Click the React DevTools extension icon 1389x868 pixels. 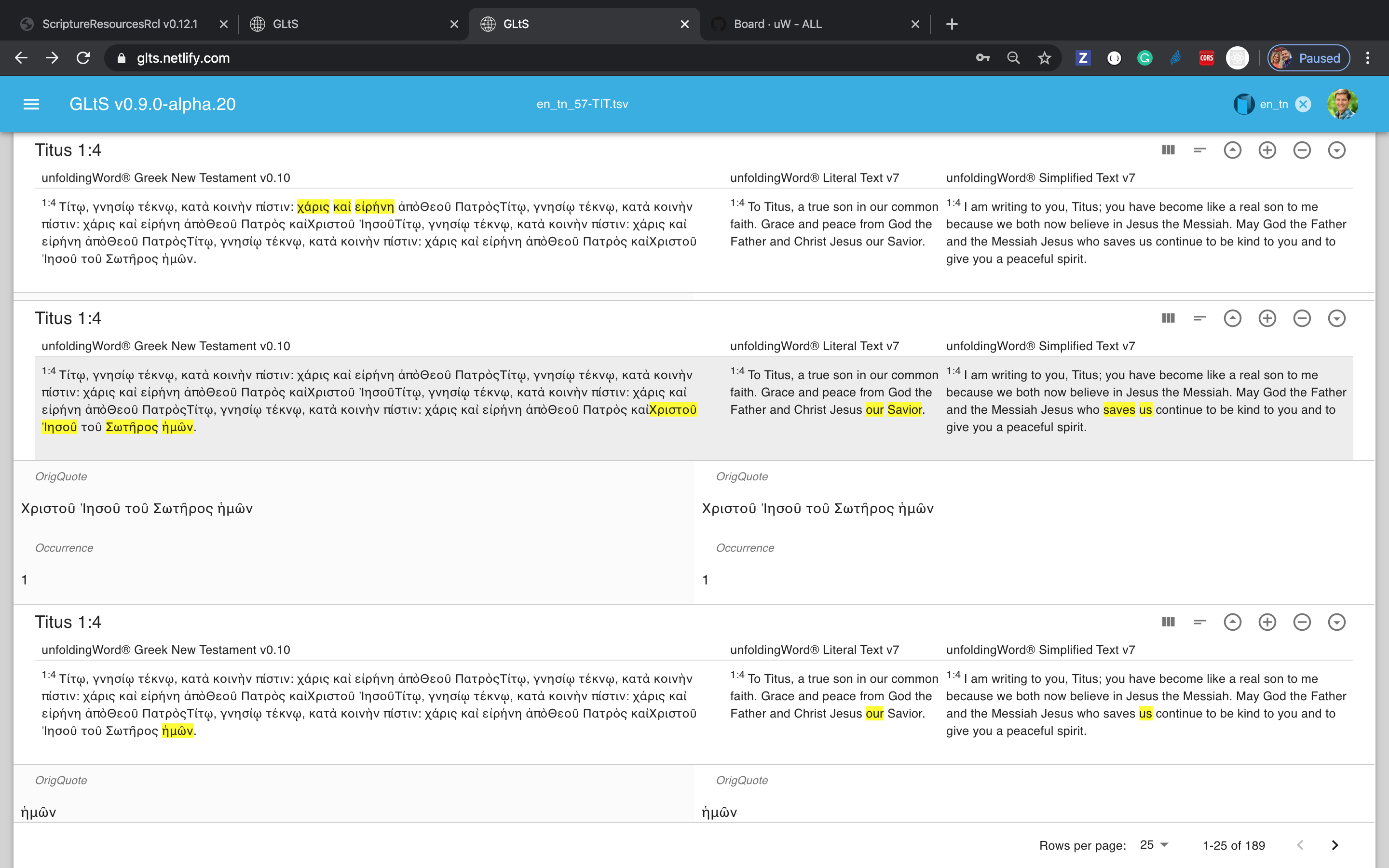tap(1238, 58)
